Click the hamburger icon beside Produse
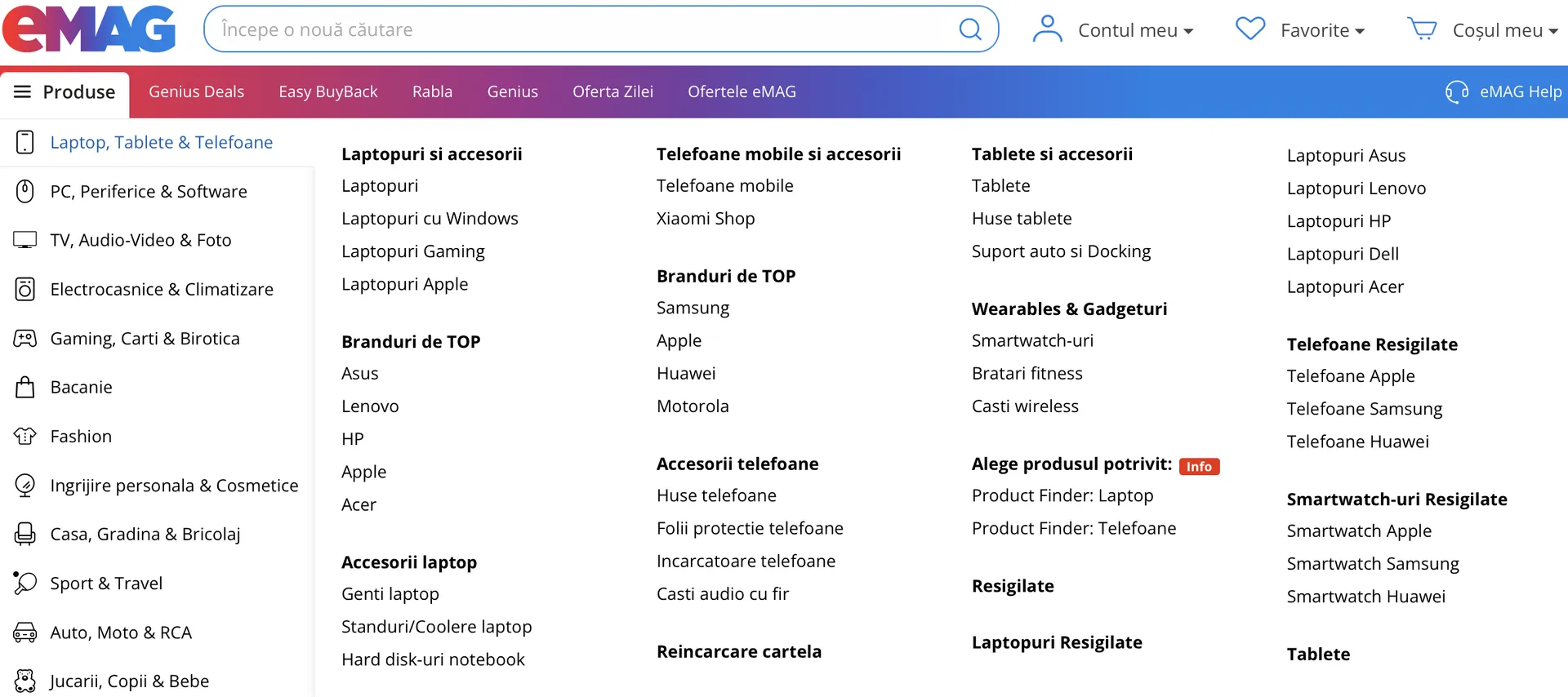1568x697 pixels. coord(23,91)
